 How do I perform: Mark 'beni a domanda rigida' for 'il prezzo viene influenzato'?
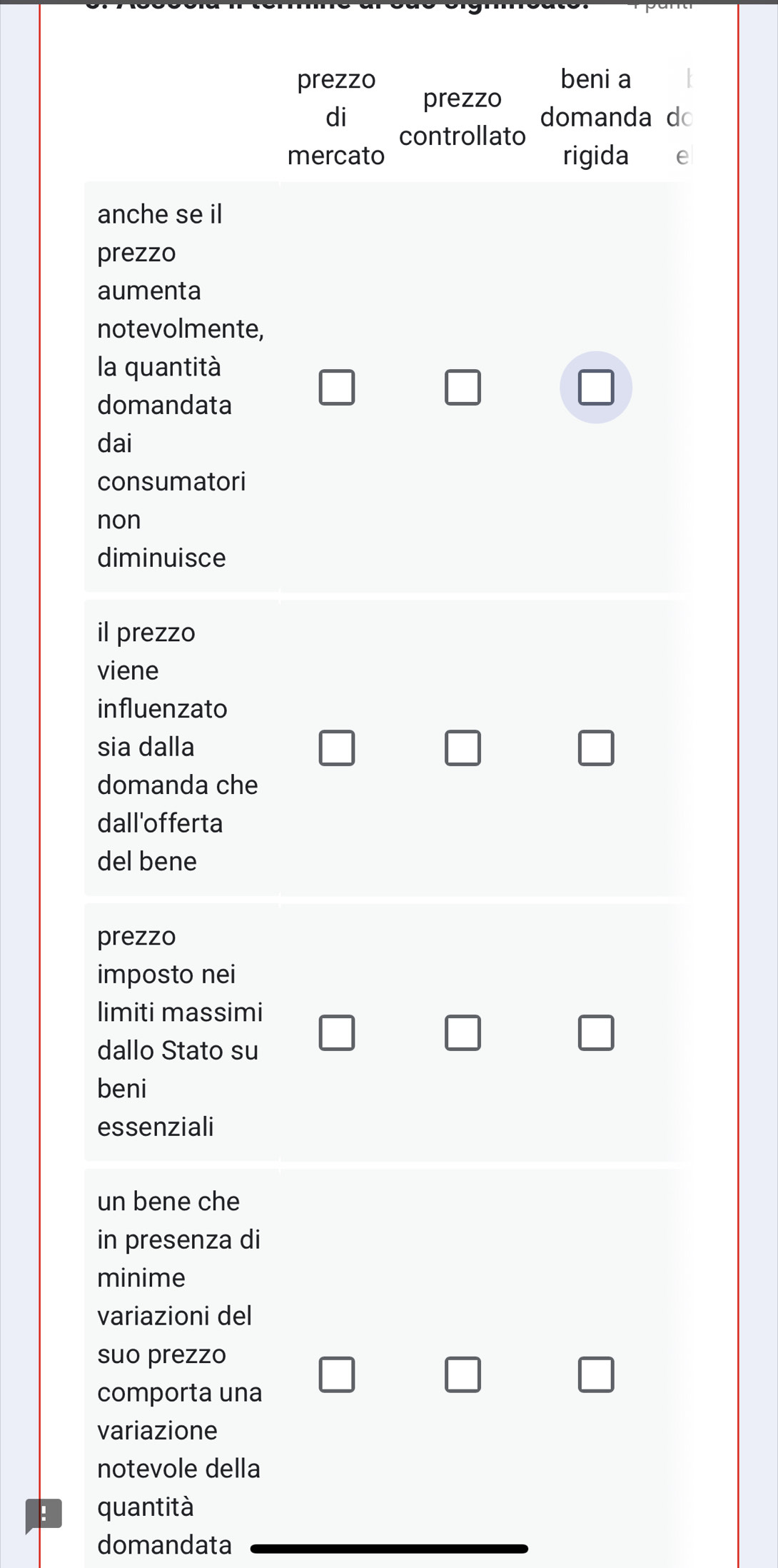[596, 748]
